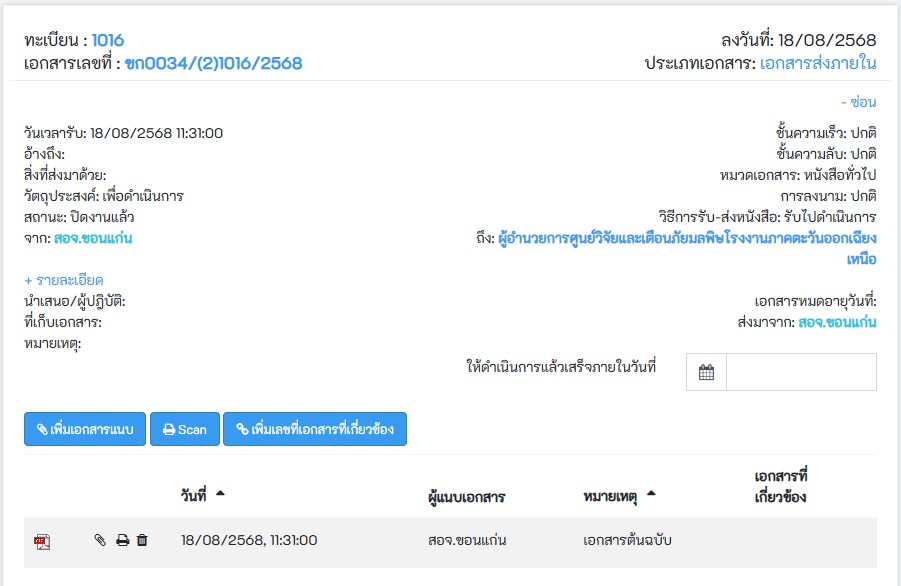Expand the รายละเอียด section
The image size is (901, 586).
[64, 280]
